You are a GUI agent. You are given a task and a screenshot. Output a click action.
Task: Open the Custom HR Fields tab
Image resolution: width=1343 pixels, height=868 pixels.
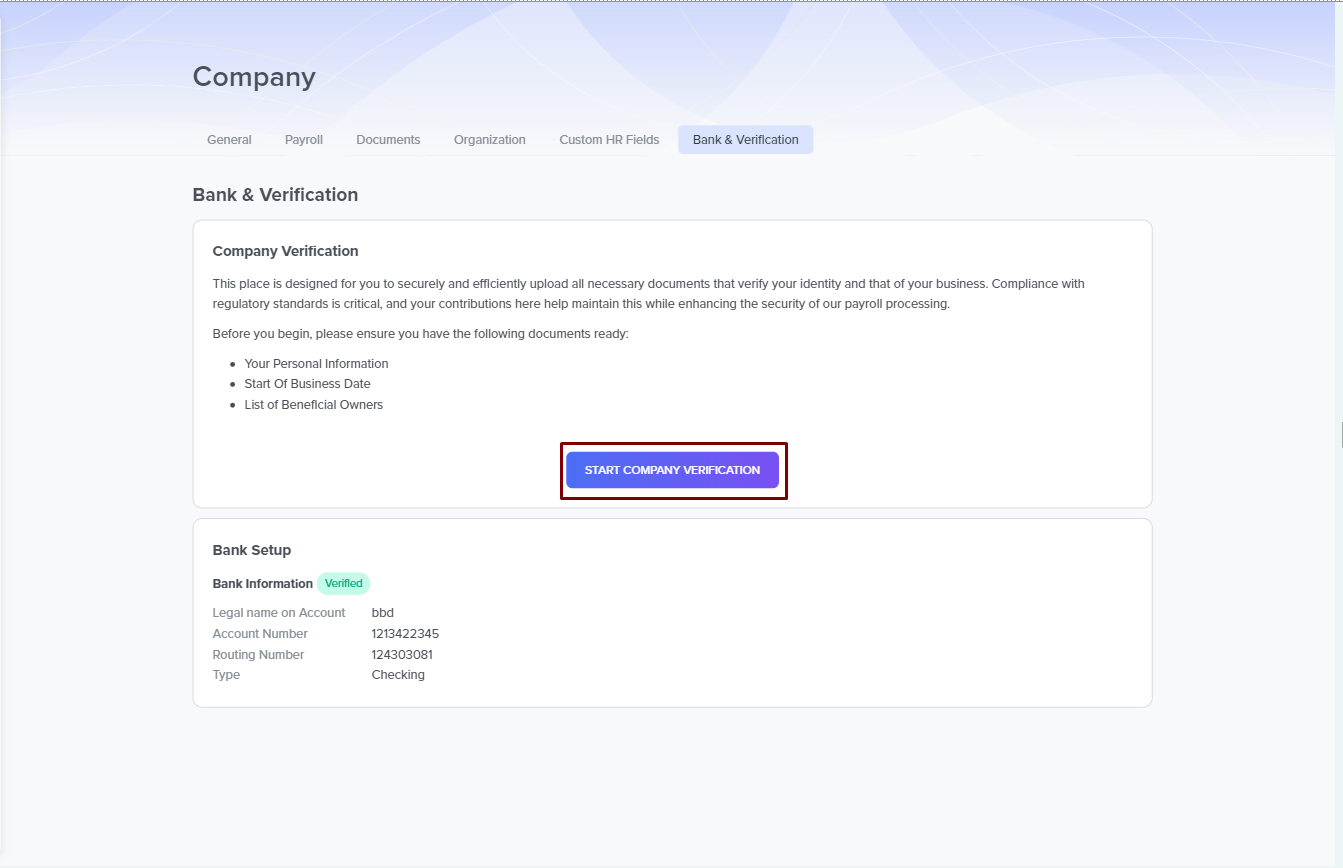609,140
